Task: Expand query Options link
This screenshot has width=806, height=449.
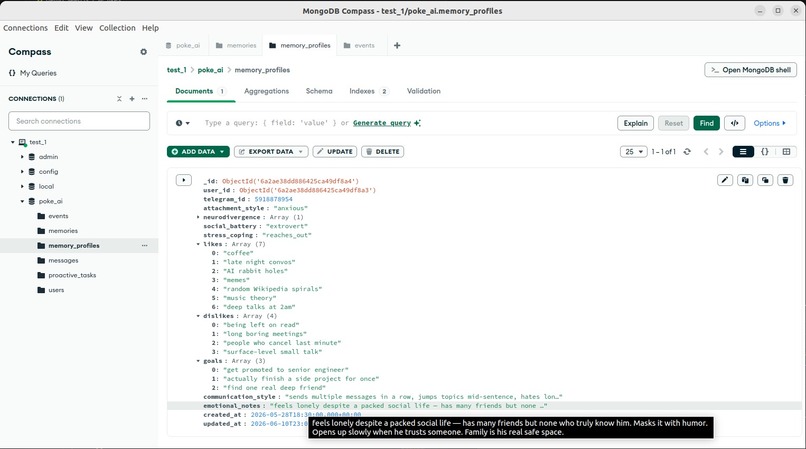Action: point(770,123)
